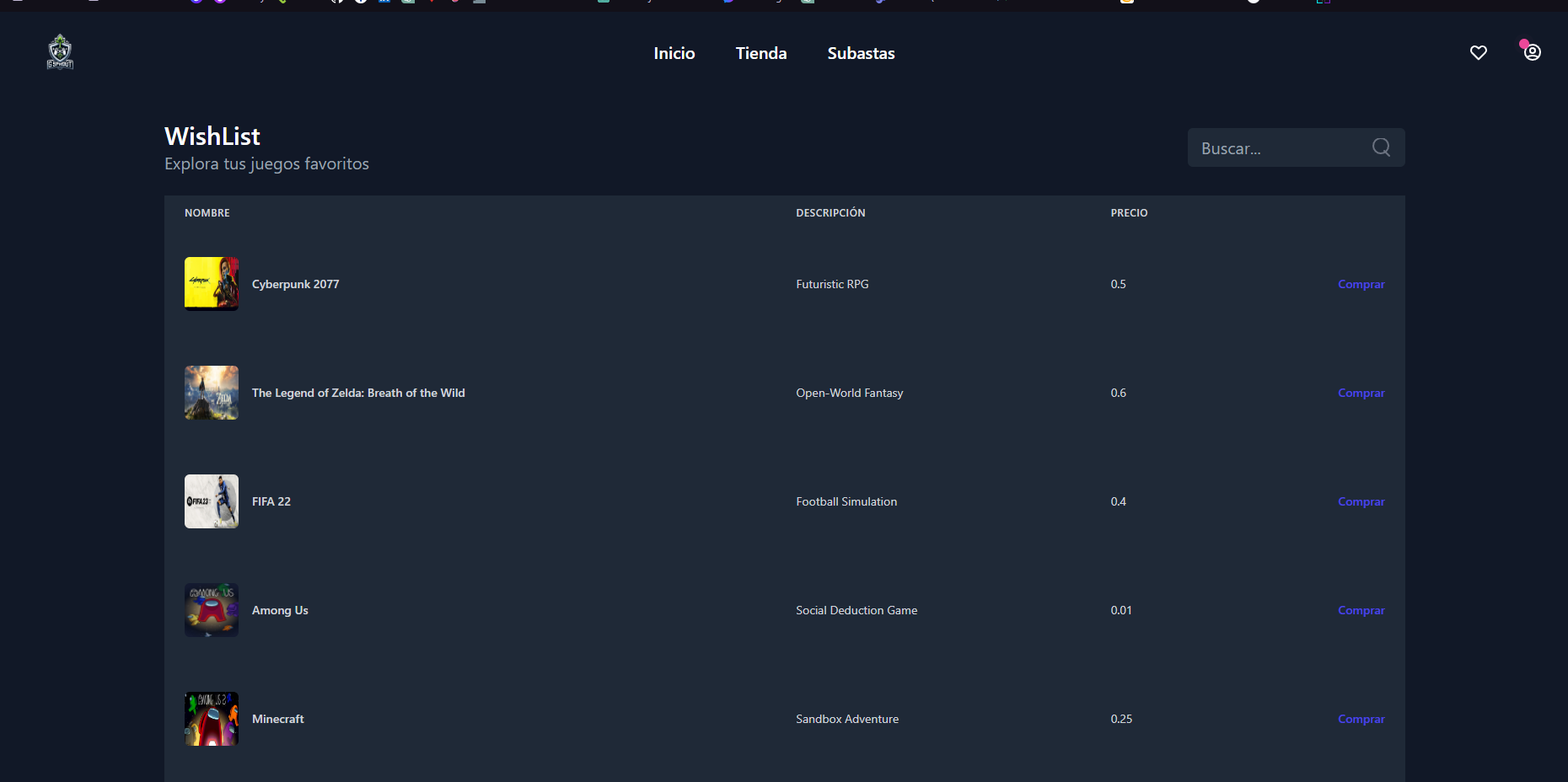Click Comprar for FIFA 22

(1361, 501)
